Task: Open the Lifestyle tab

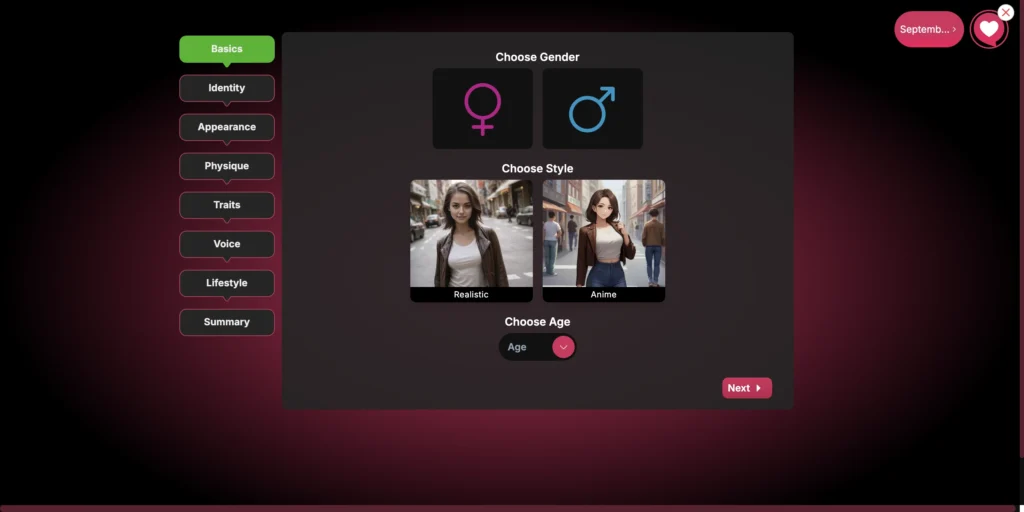Action: pos(227,283)
